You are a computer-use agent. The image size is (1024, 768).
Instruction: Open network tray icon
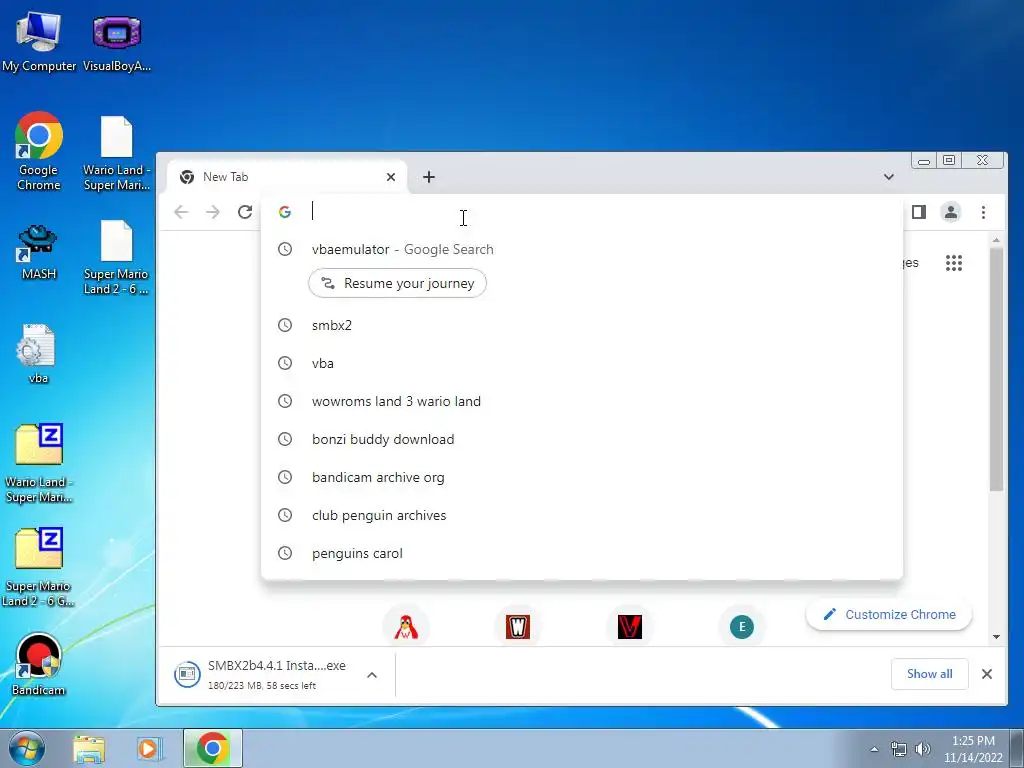tap(899, 749)
